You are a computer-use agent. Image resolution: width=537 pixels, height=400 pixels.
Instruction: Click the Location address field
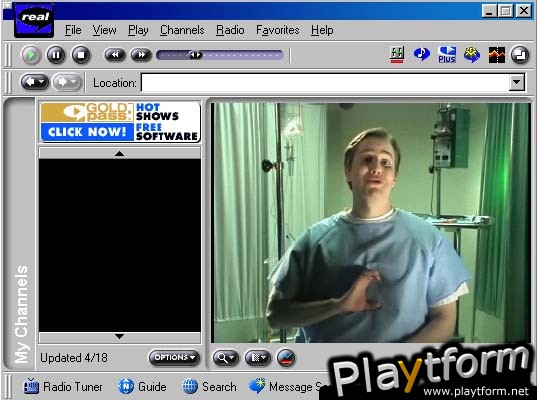pyautogui.click(x=325, y=82)
